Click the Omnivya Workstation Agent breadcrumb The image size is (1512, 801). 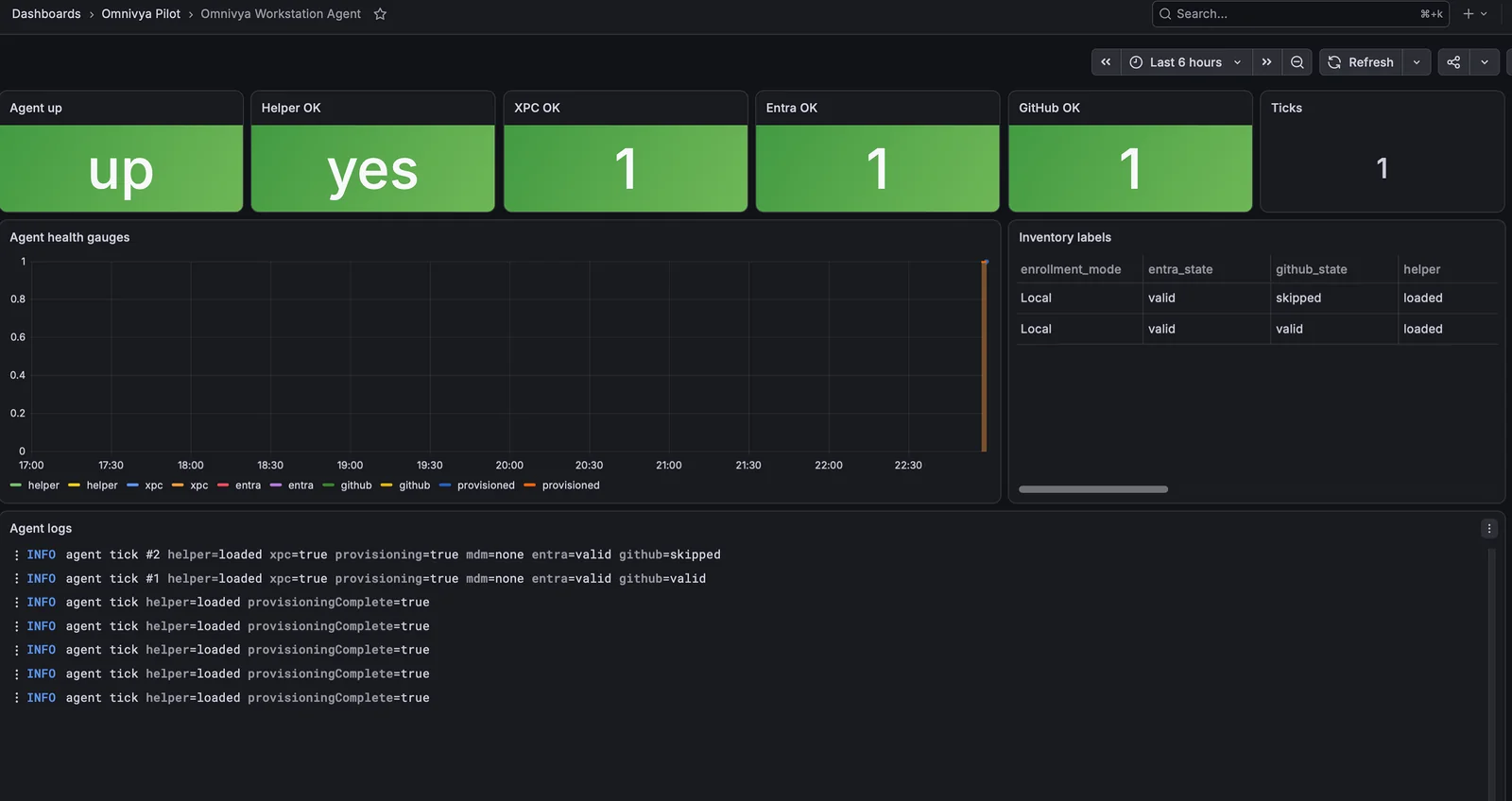[281, 14]
